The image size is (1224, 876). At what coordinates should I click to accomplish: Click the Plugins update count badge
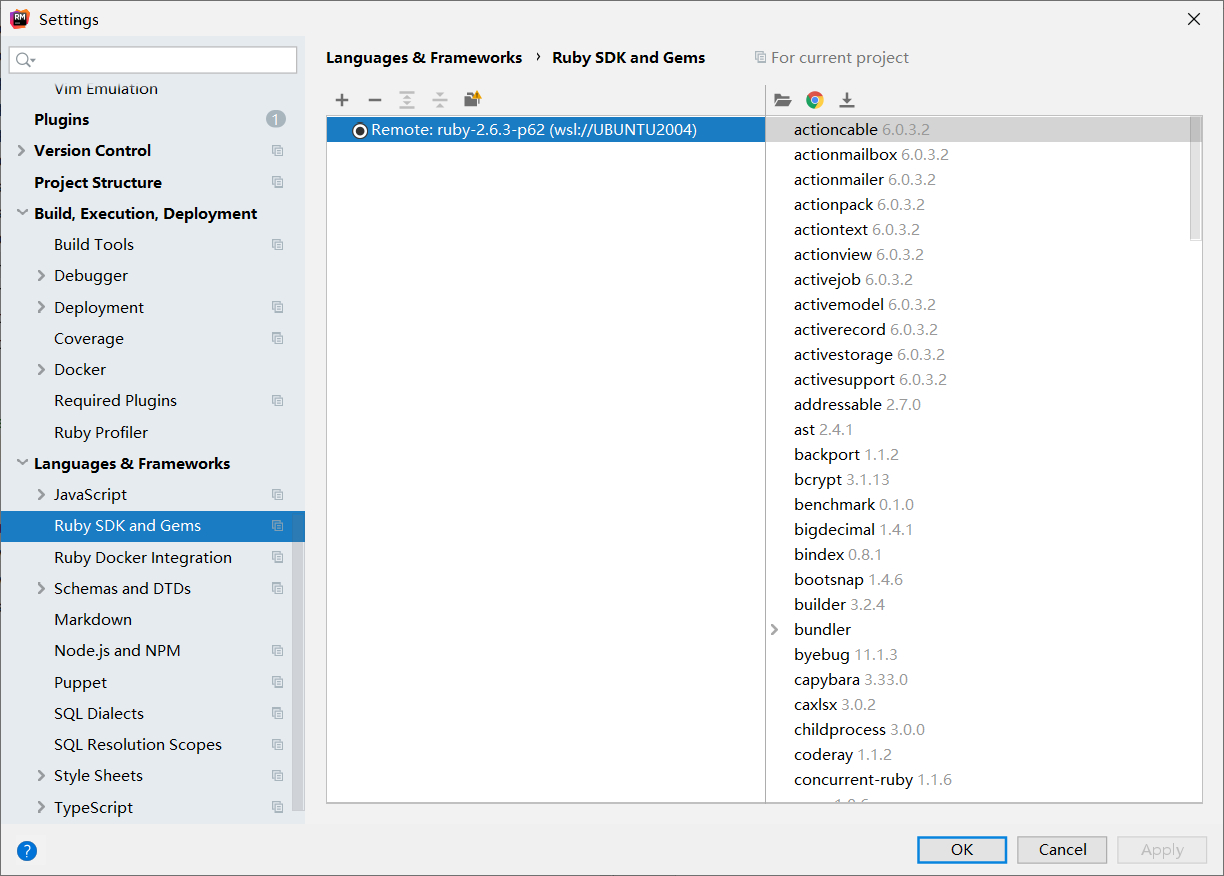[x=276, y=120]
